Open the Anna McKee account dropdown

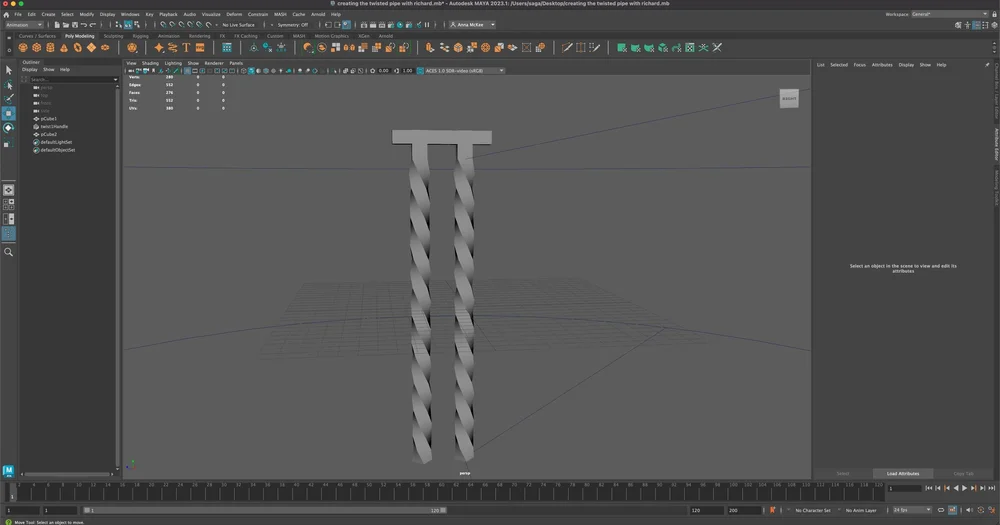(x=473, y=25)
